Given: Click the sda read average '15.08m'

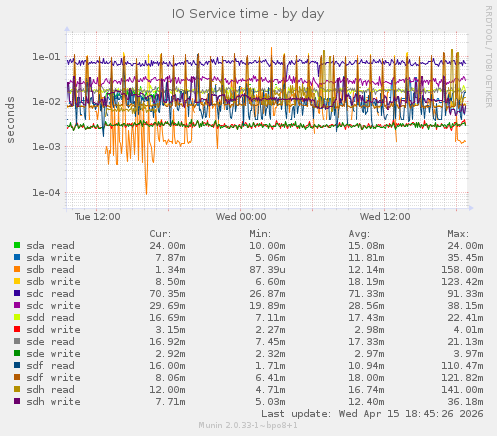Looking at the screenshot, I should [366, 246].
